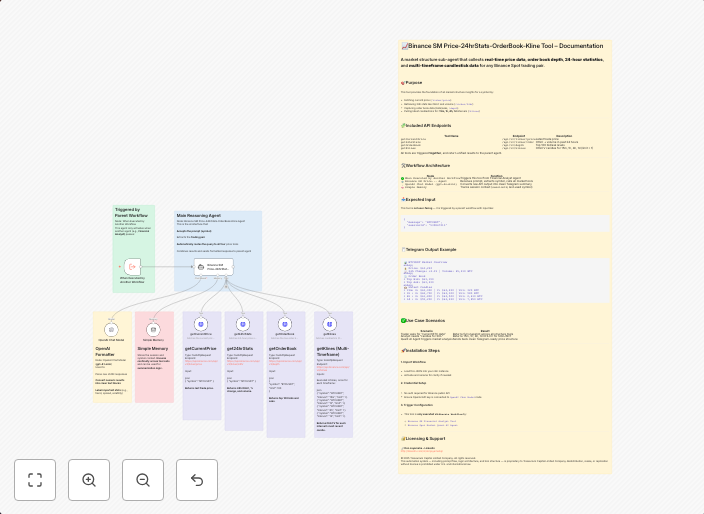Open the get24hrStats tool node
The height and width of the screenshot is (514, 704).
[x=243, y=325]
